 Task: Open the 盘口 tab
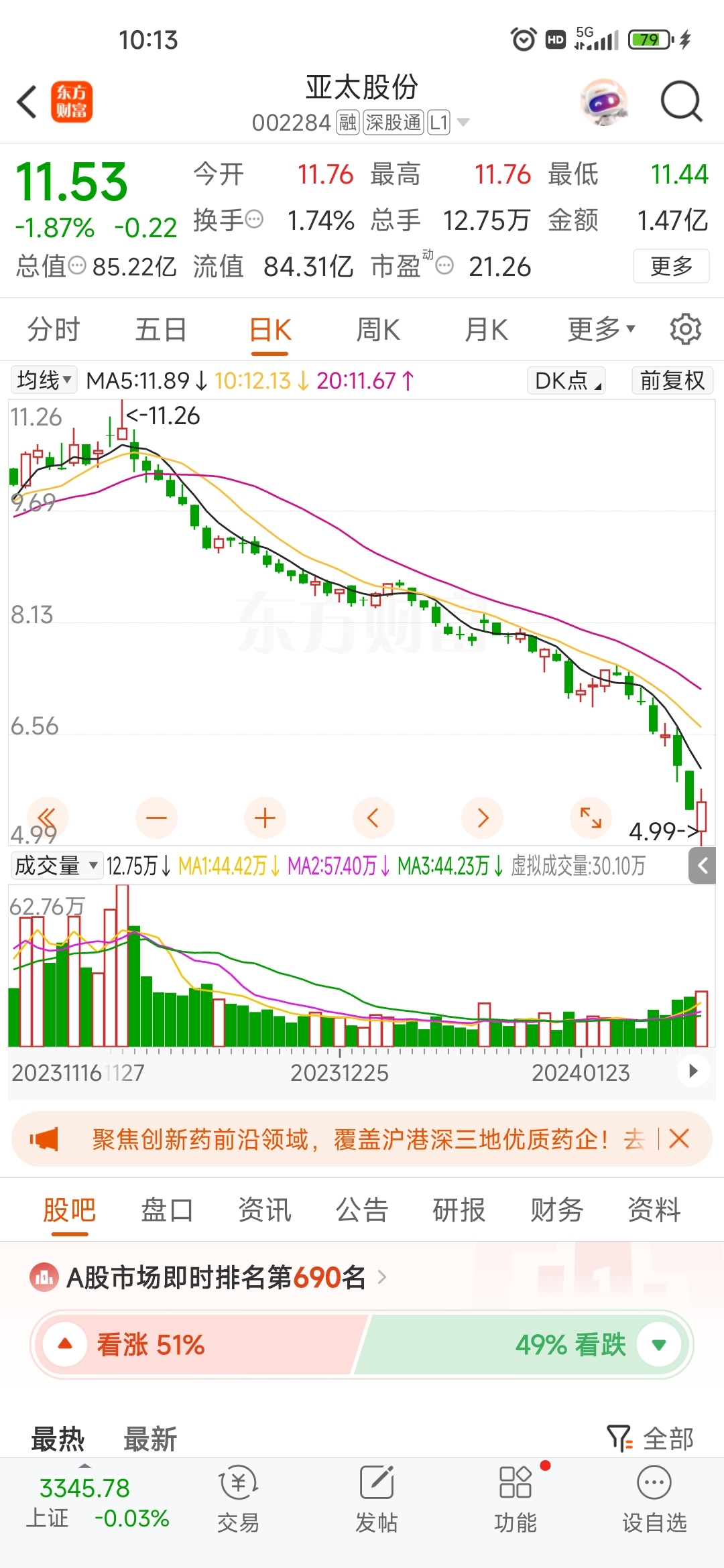point(167,1210)
